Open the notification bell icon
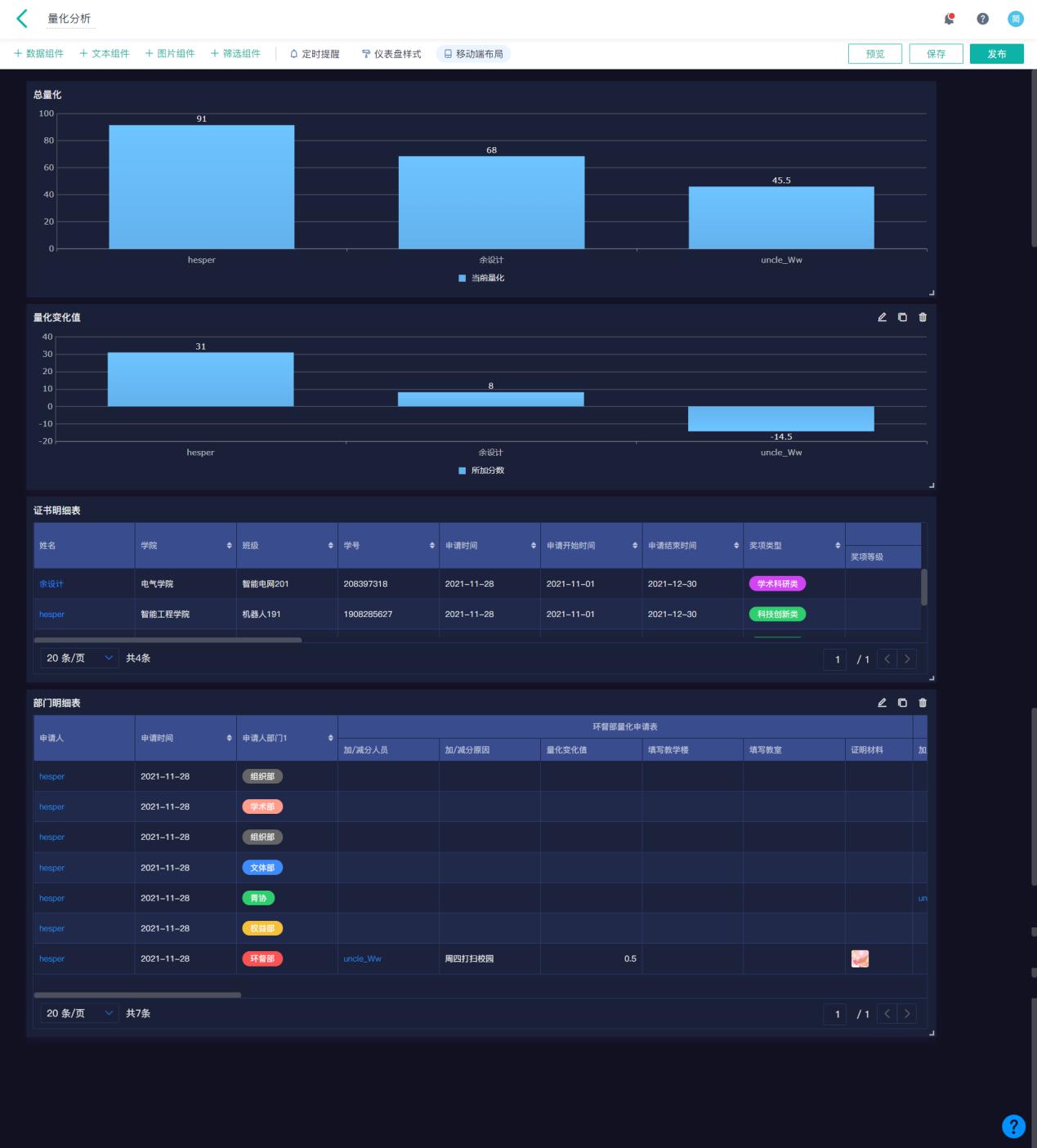Image resolution: width=1037 pixels, height=1148 pixels. tap(950, 19)
